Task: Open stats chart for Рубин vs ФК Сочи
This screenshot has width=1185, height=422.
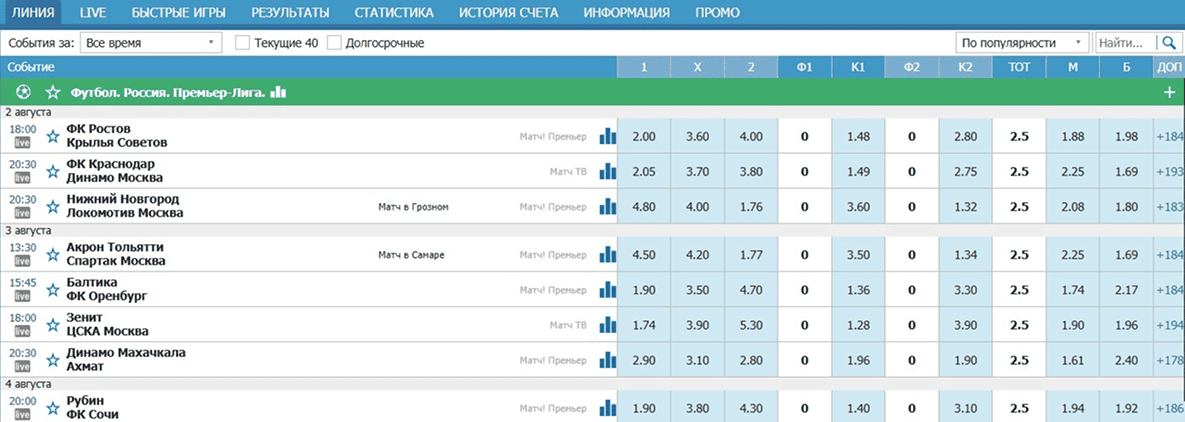Action: [x=607, y=407]
